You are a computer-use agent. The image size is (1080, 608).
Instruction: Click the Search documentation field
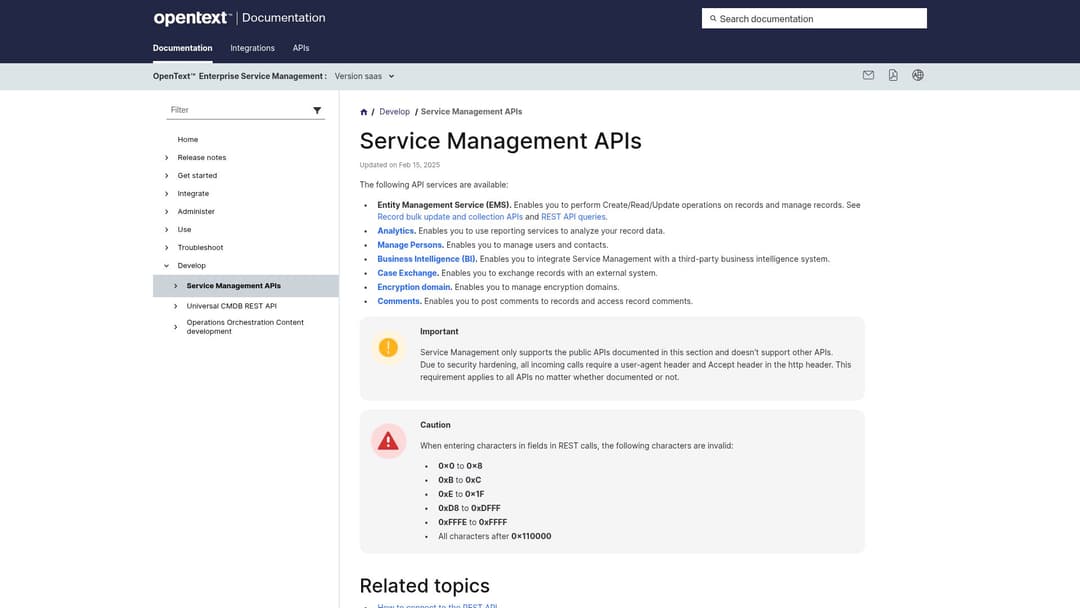814,19
